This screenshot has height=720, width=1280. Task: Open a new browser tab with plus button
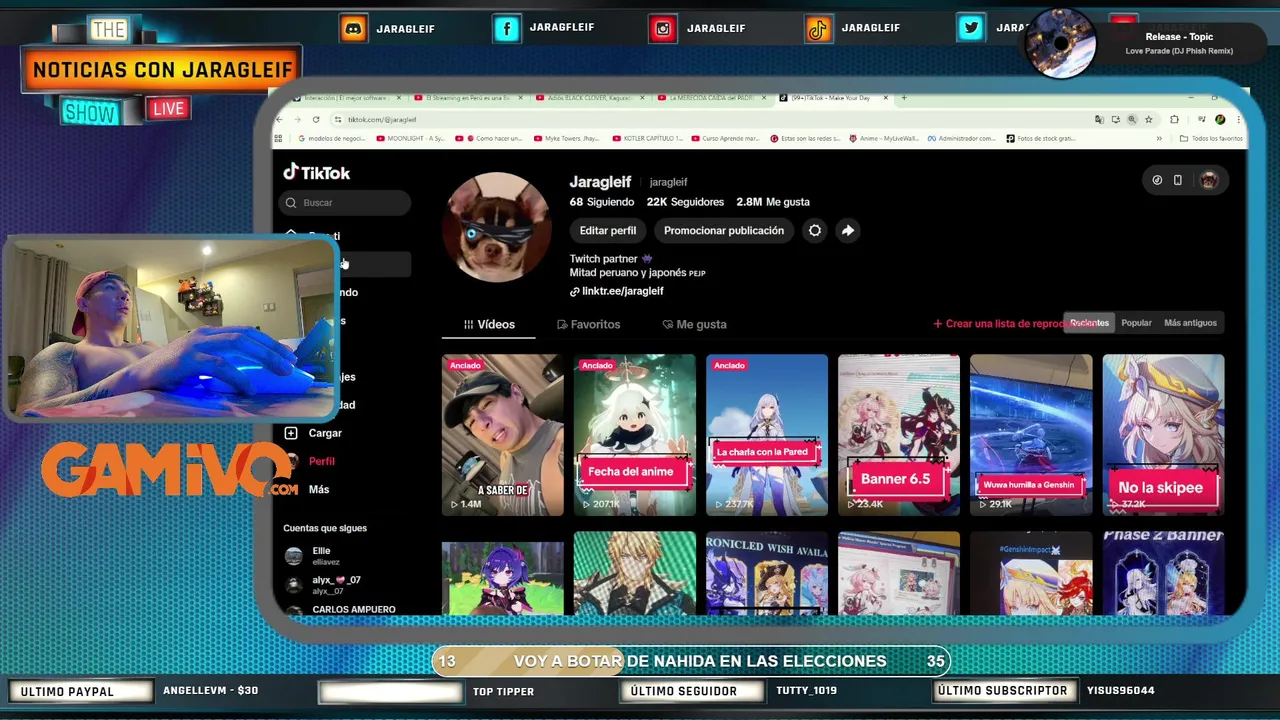(x=904, y=98)
